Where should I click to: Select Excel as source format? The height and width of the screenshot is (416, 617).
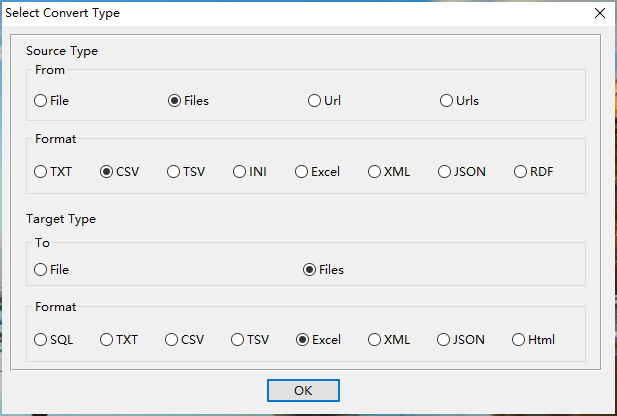(301, 171)
